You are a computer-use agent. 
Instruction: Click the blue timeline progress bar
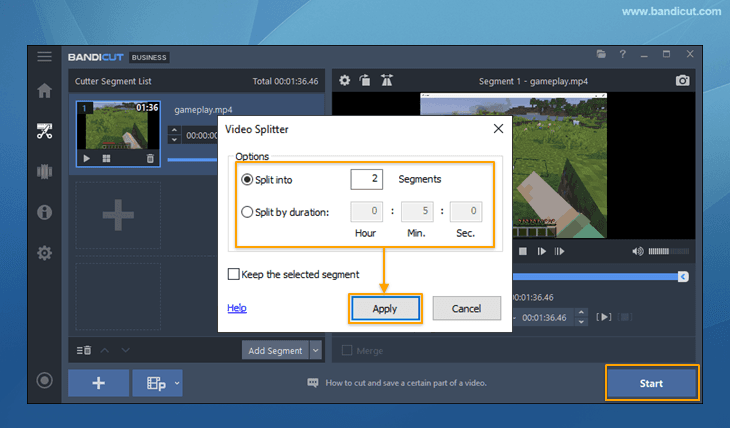coord(595,277)
